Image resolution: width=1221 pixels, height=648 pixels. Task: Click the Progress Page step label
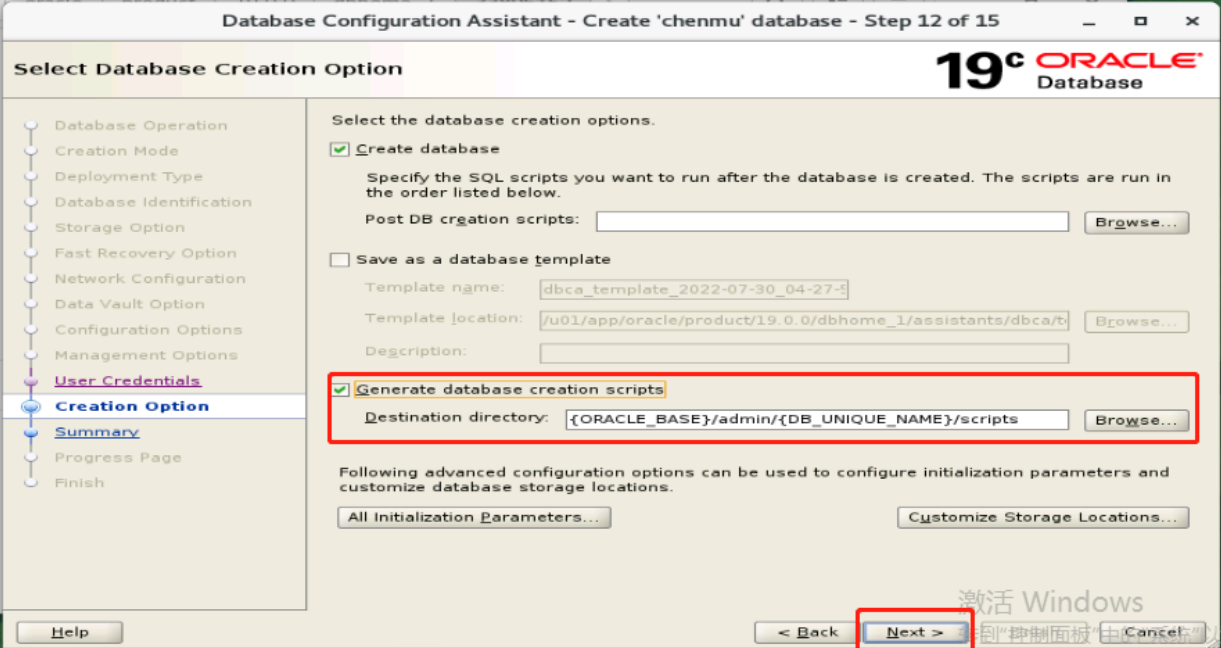tap(118, 458)
